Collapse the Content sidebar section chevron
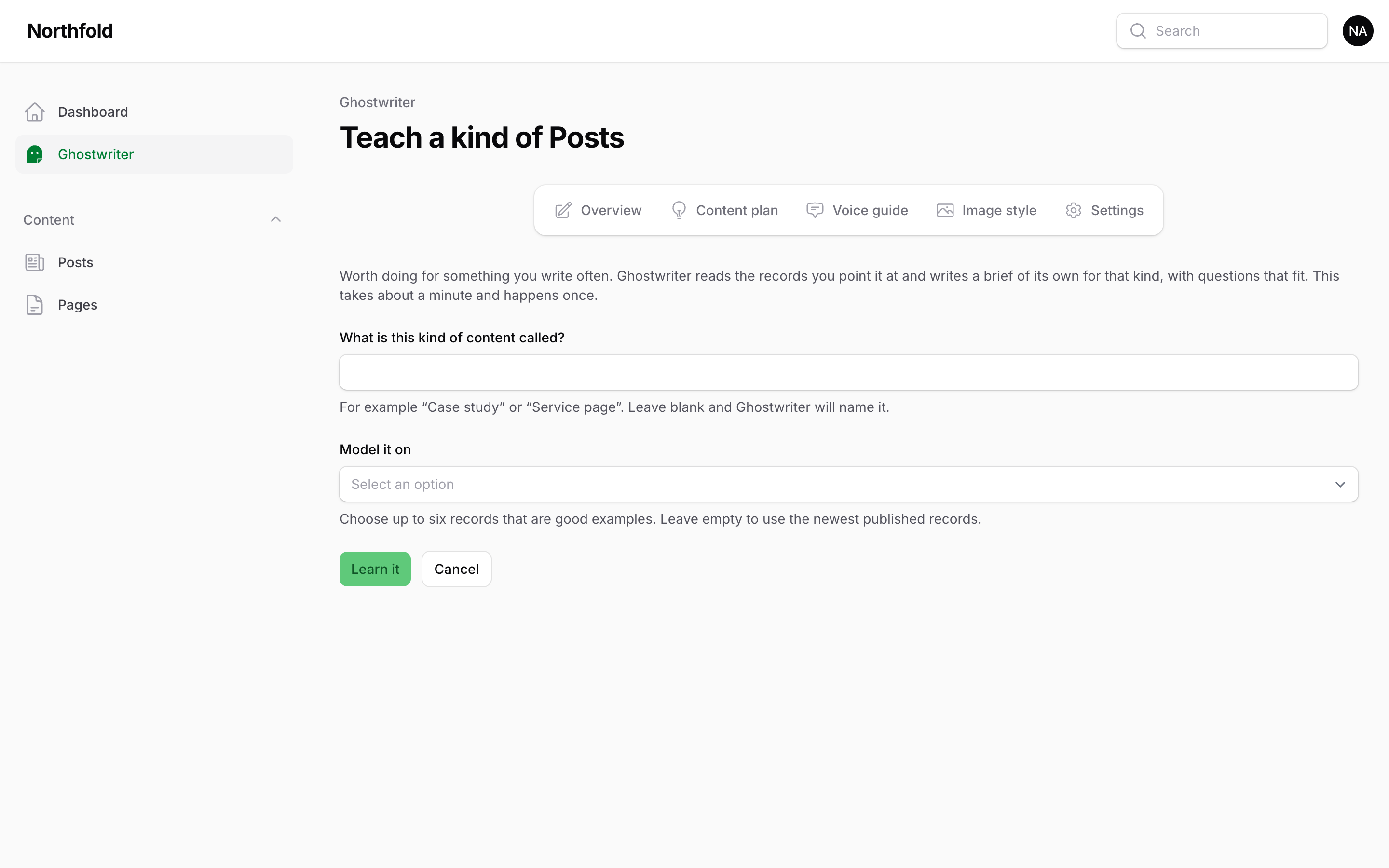The width and height of the screenshot is (1389, 868). [x=275, y=219]
